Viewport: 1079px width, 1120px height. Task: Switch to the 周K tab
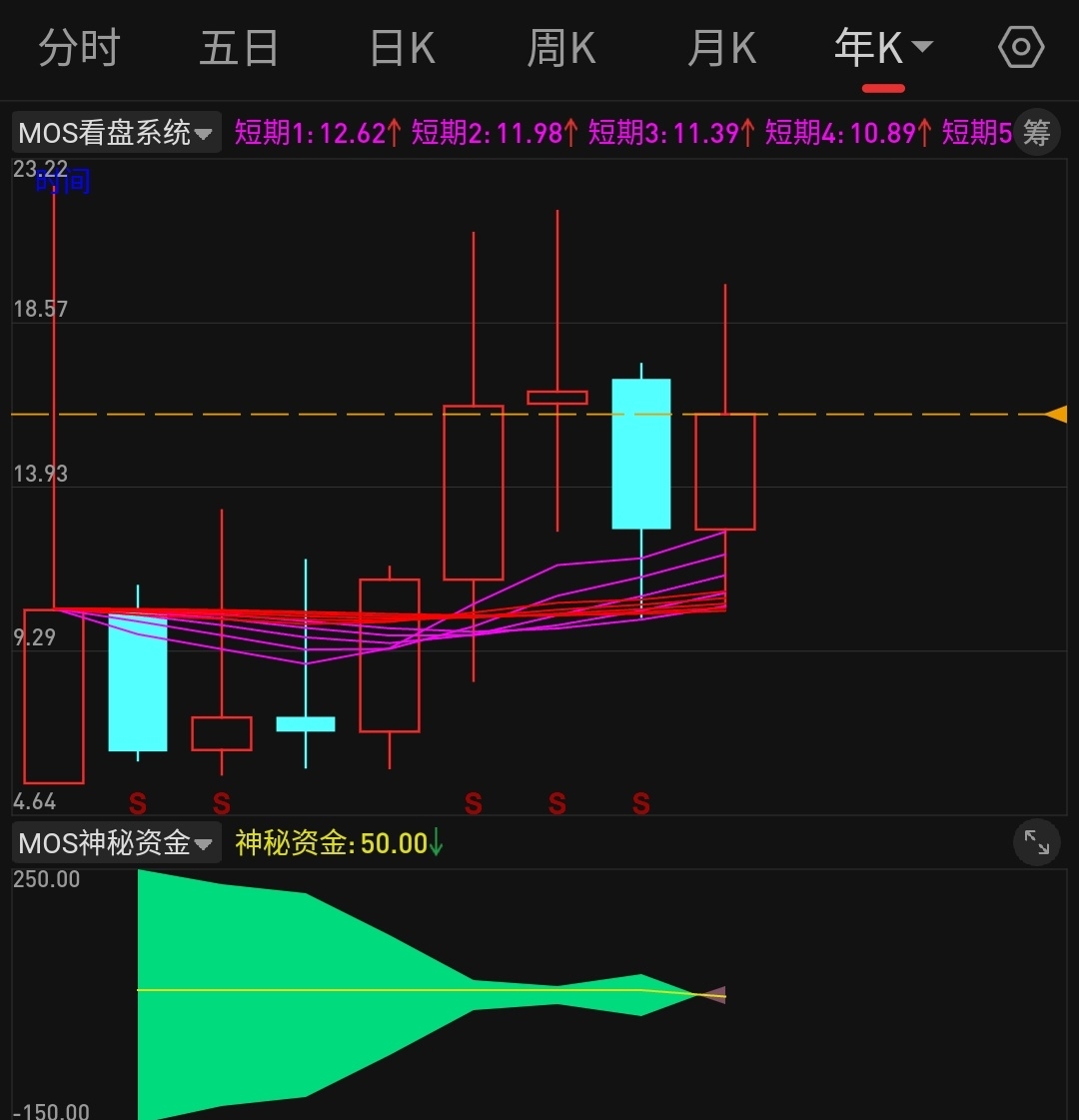561,48
